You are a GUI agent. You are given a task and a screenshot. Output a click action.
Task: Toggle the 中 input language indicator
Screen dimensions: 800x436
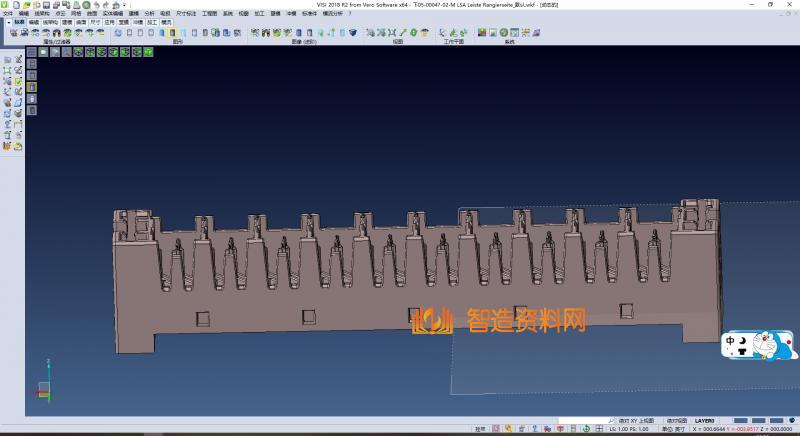click(x=732, y=341)
